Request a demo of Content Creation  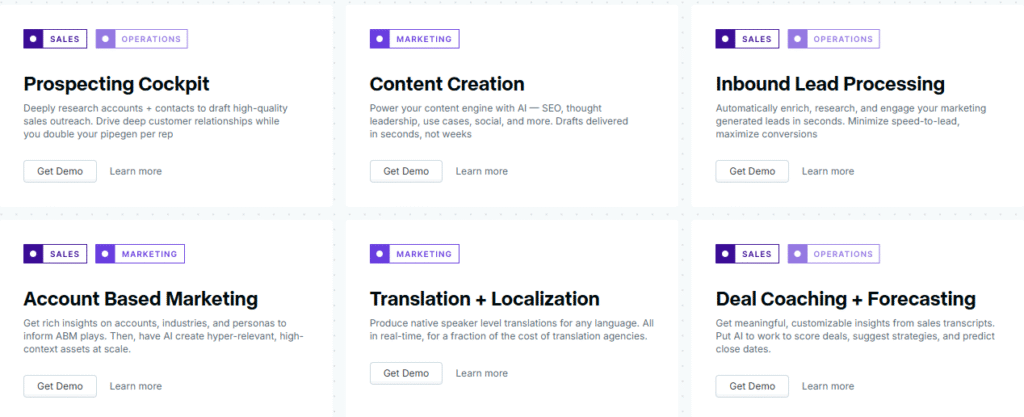[406, 171]
